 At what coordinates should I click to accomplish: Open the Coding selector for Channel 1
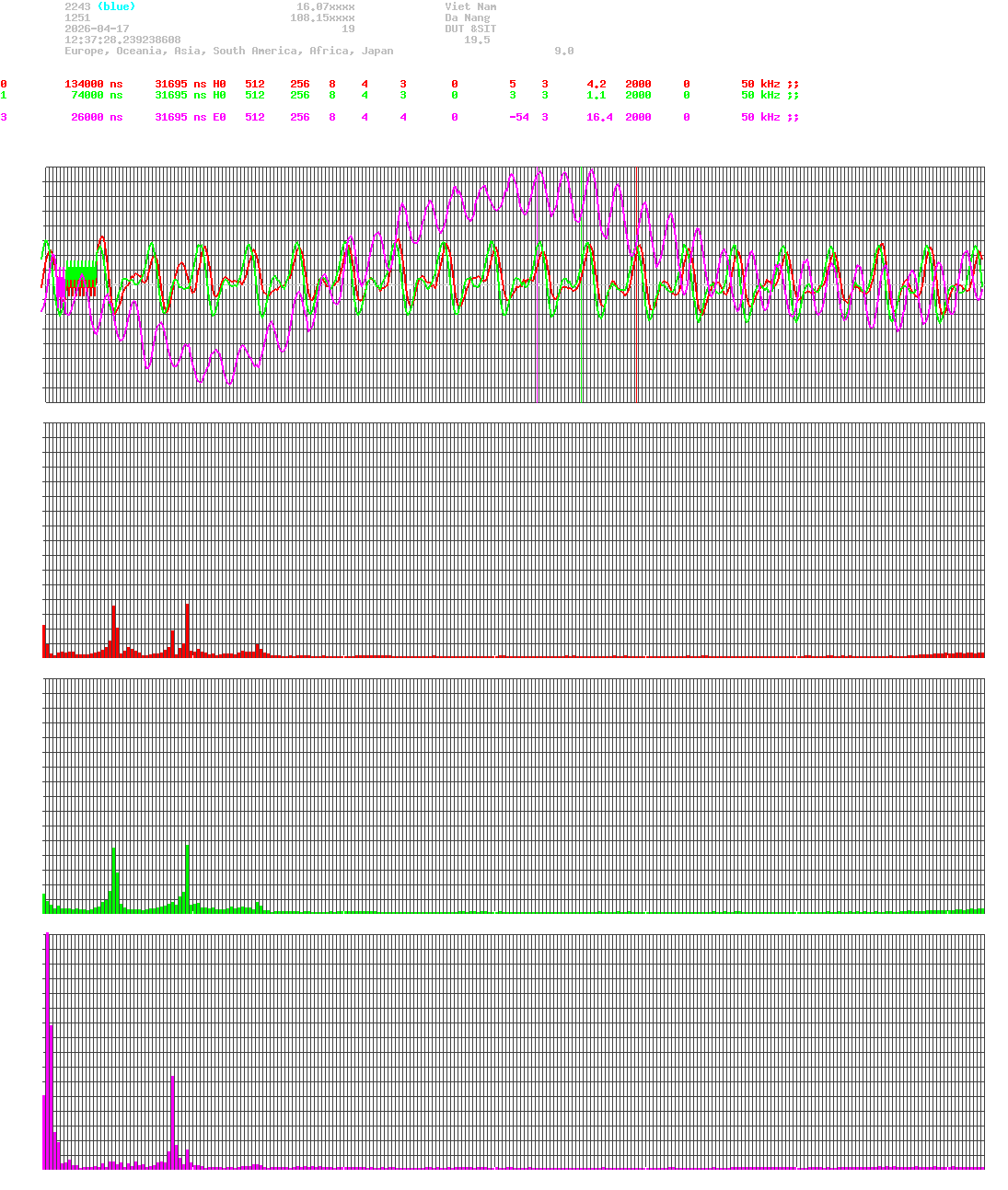[x=545, y=95]
